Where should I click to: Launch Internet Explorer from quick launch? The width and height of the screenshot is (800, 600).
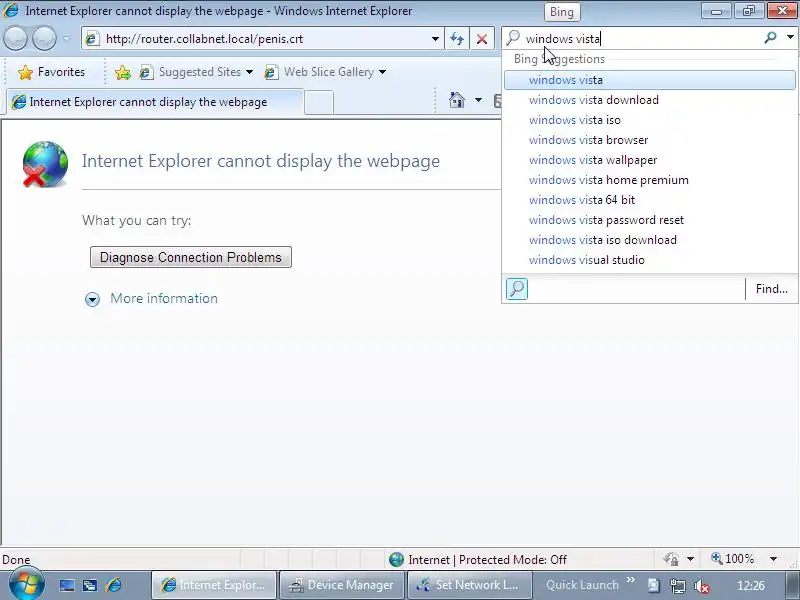[x=114, y=585]
